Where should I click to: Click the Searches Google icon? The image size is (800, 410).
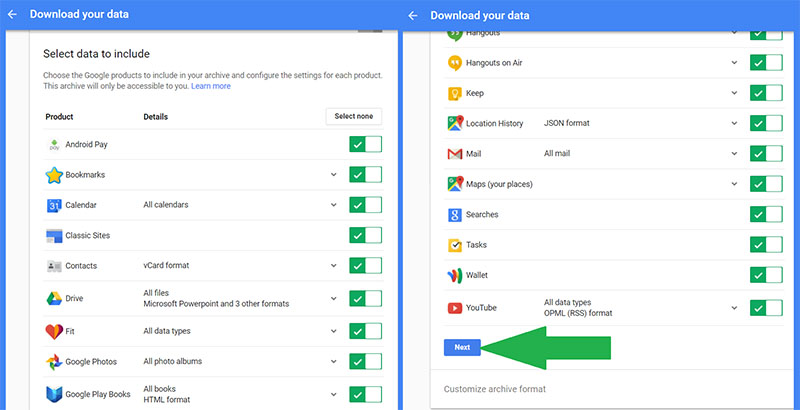[455, 215]
